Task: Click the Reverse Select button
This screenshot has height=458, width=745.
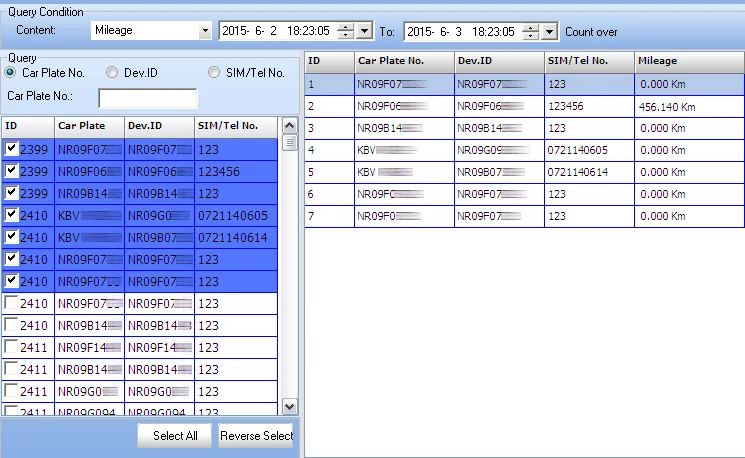Action: 256,435
